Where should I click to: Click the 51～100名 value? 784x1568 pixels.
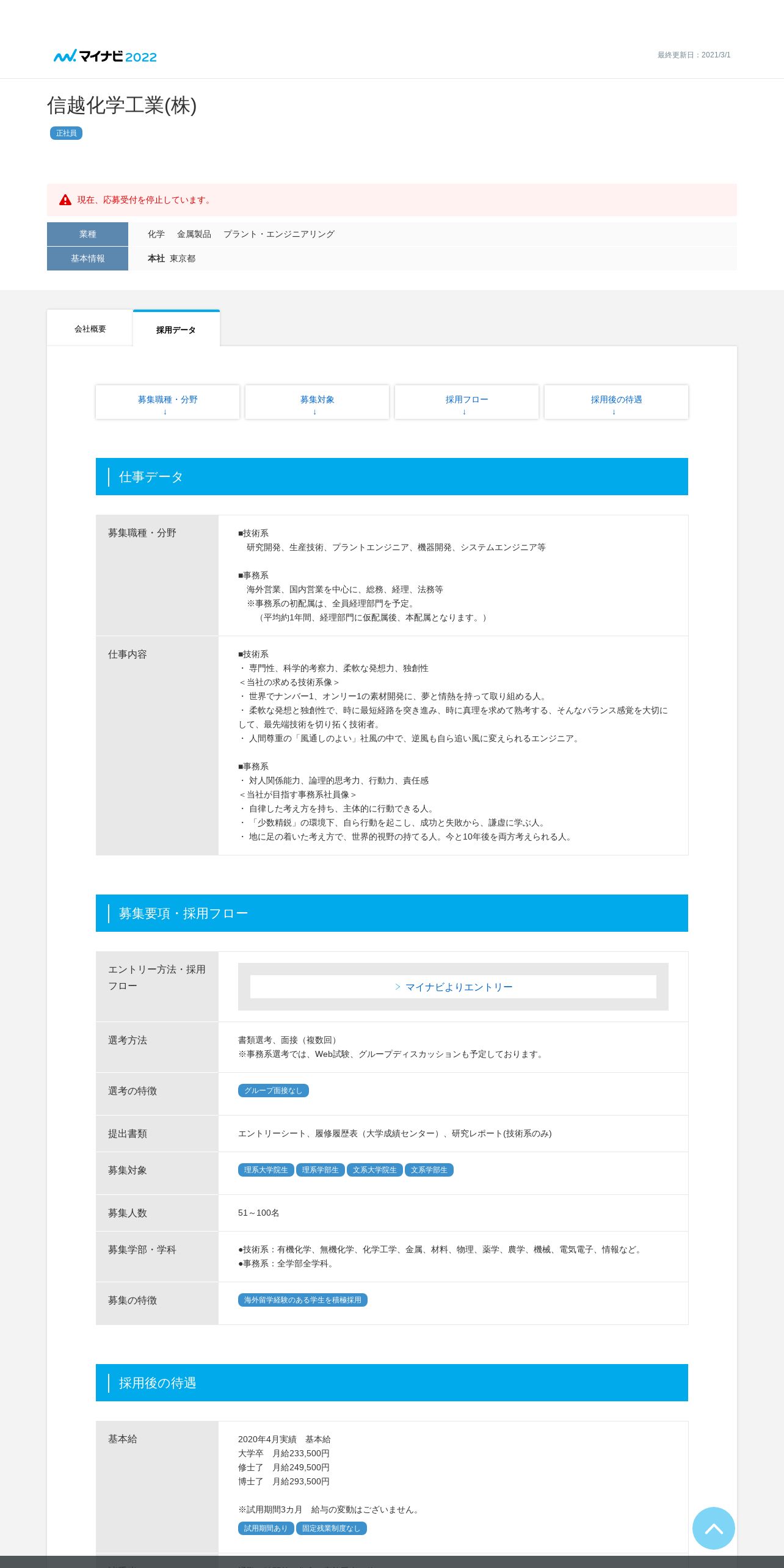(x=259, y=1213)
